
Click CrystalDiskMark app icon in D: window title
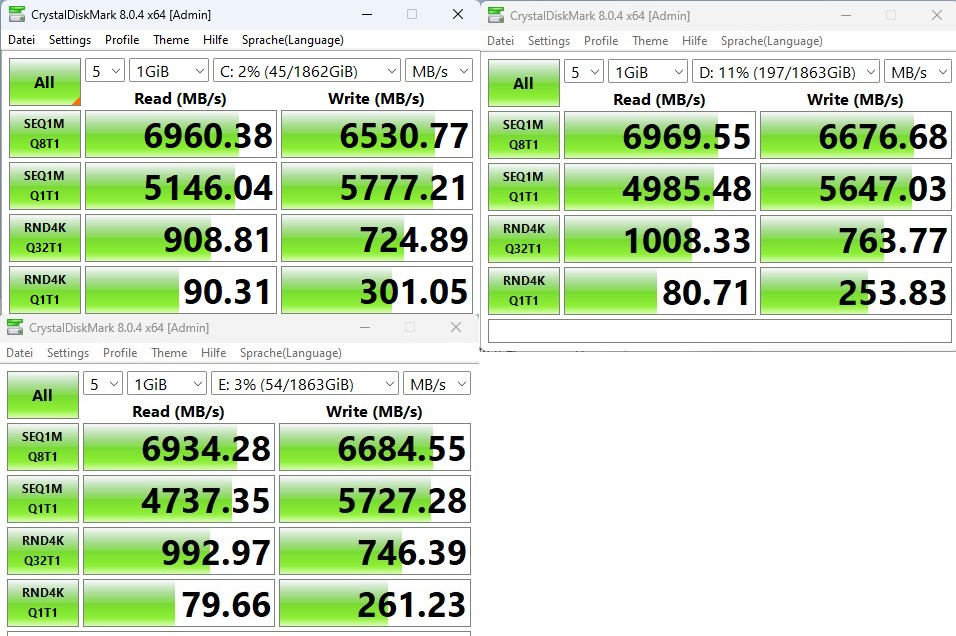[x=496, y=15]
